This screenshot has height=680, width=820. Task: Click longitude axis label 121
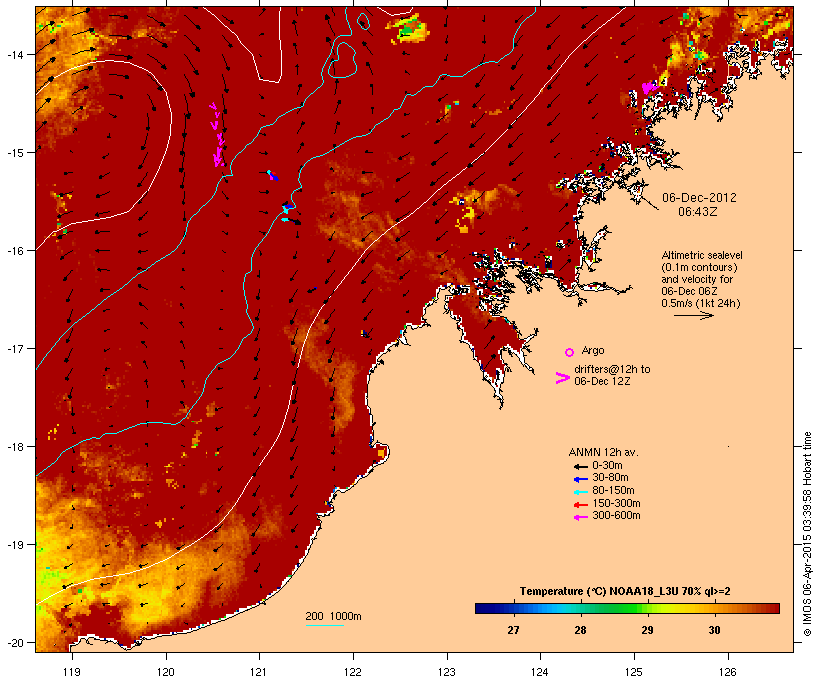click(259, 672)
